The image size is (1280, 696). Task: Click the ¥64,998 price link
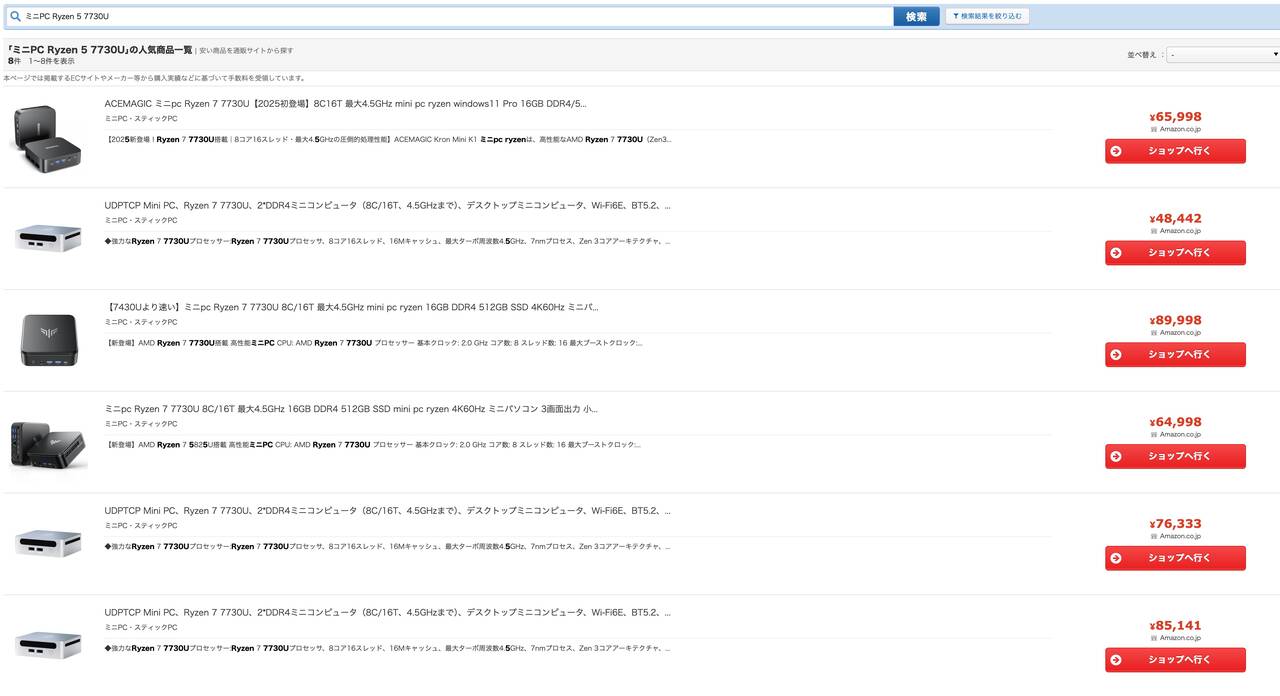pos(1175,422)
